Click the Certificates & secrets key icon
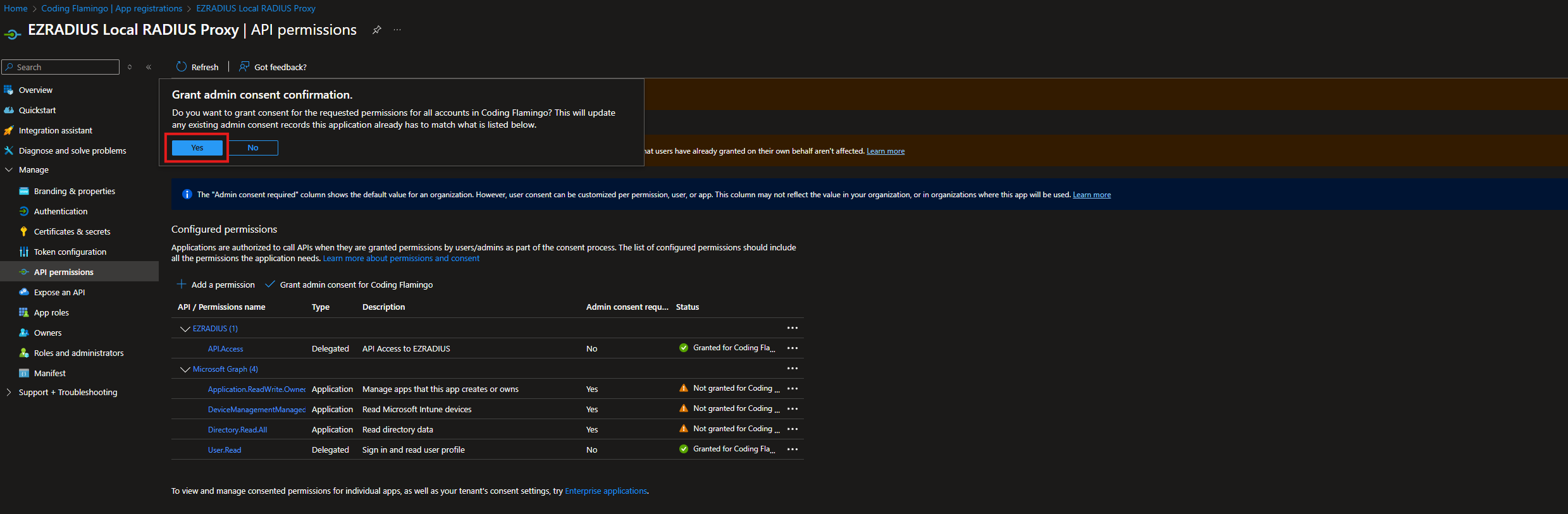Viewport: 1568px width, 514px height. tap(24, 231)
